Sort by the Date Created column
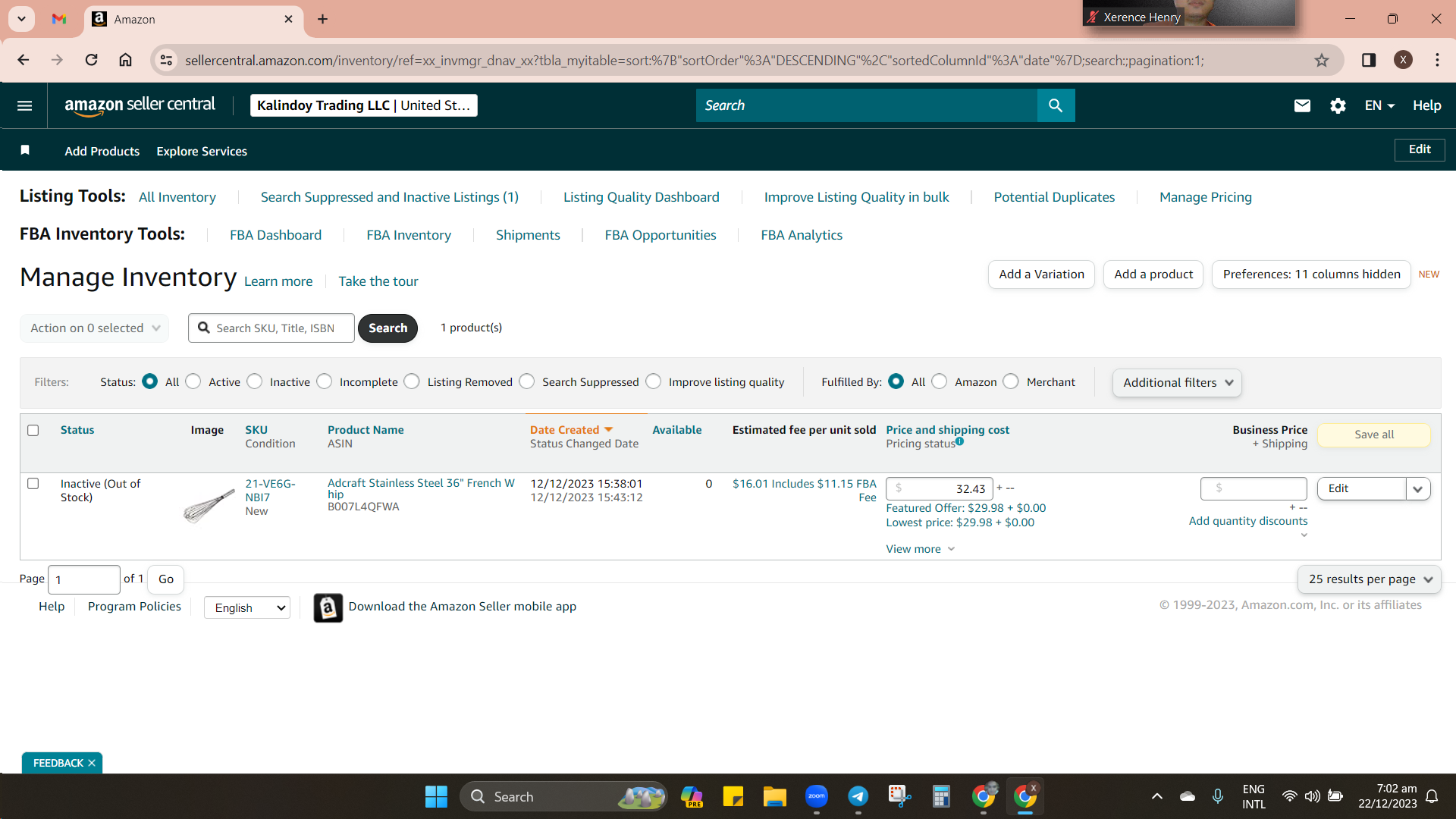The width and height of the screenshot is (1456, 819). 571,430
